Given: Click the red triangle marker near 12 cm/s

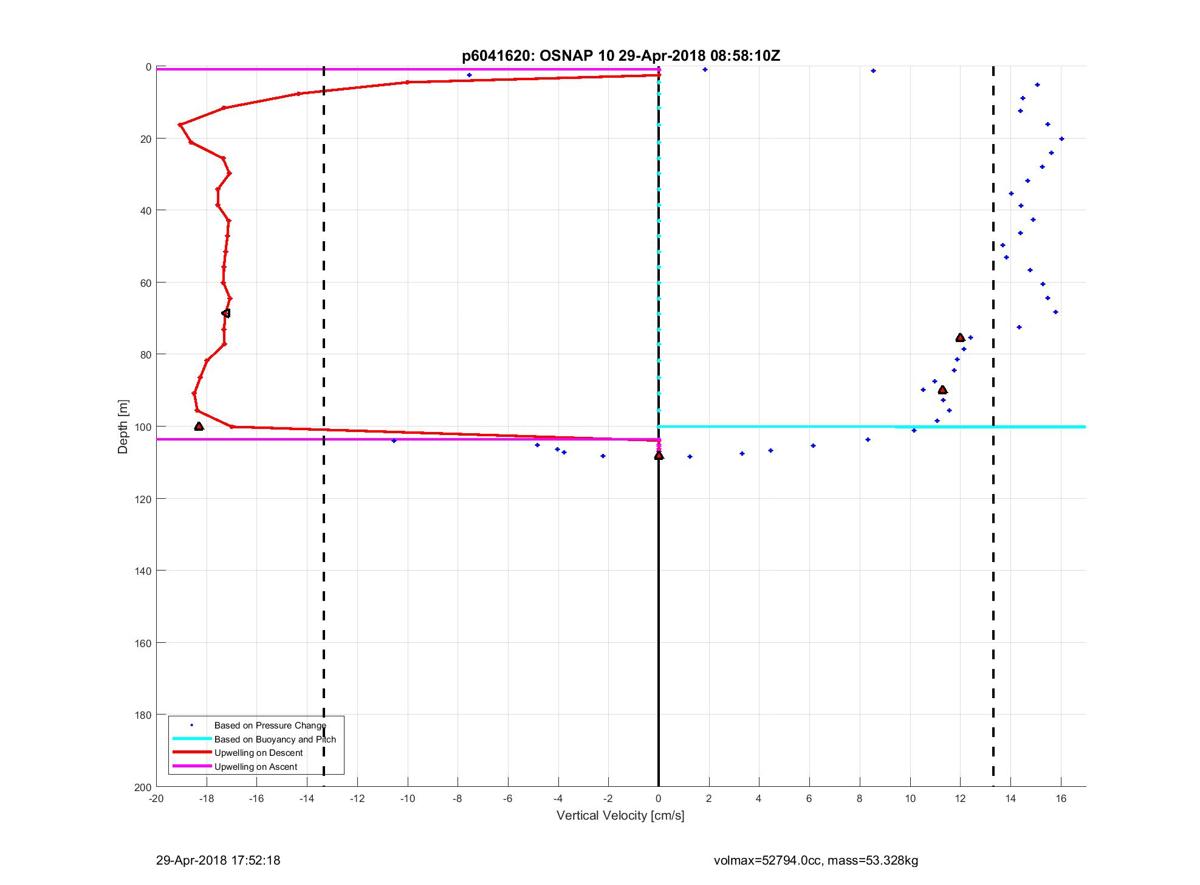Looking at the screenshot, I should pos(960,338).
